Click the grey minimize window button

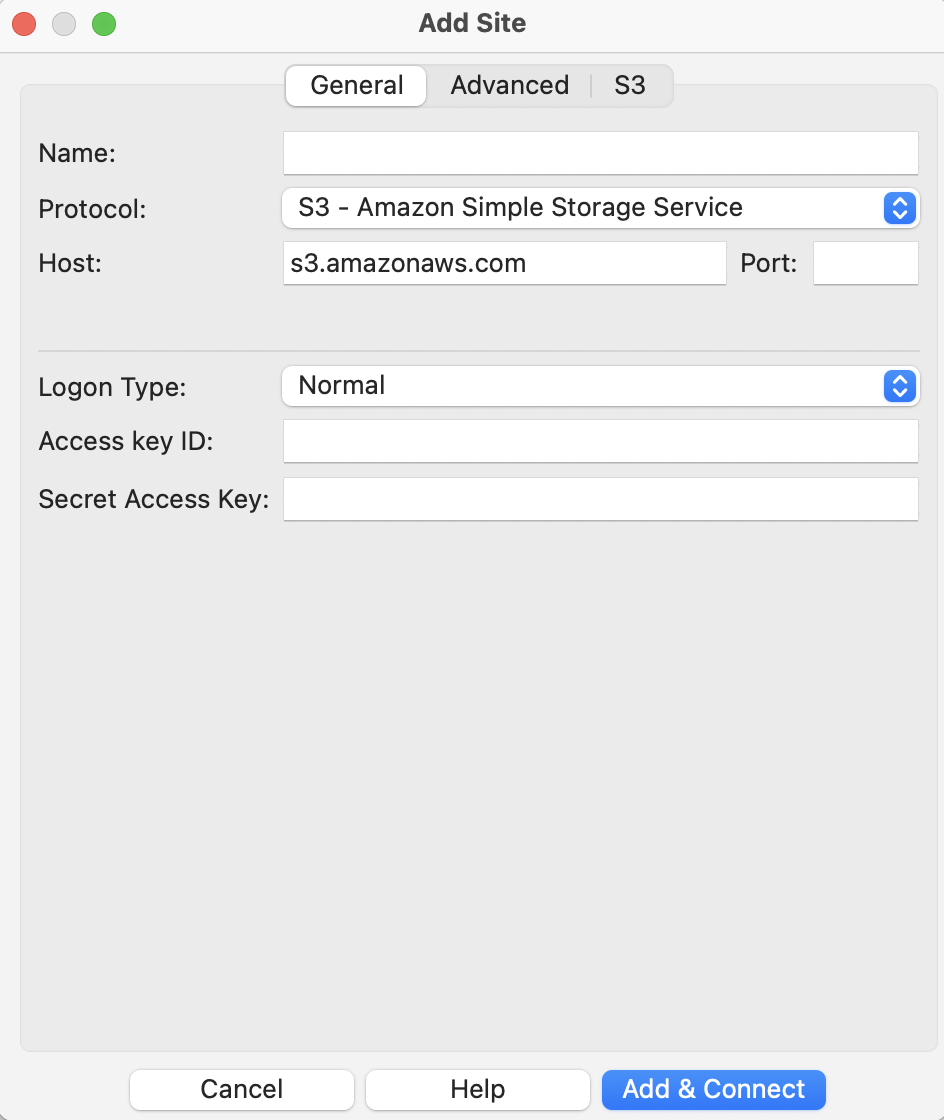pyautogui.click(x=64, y=24)
